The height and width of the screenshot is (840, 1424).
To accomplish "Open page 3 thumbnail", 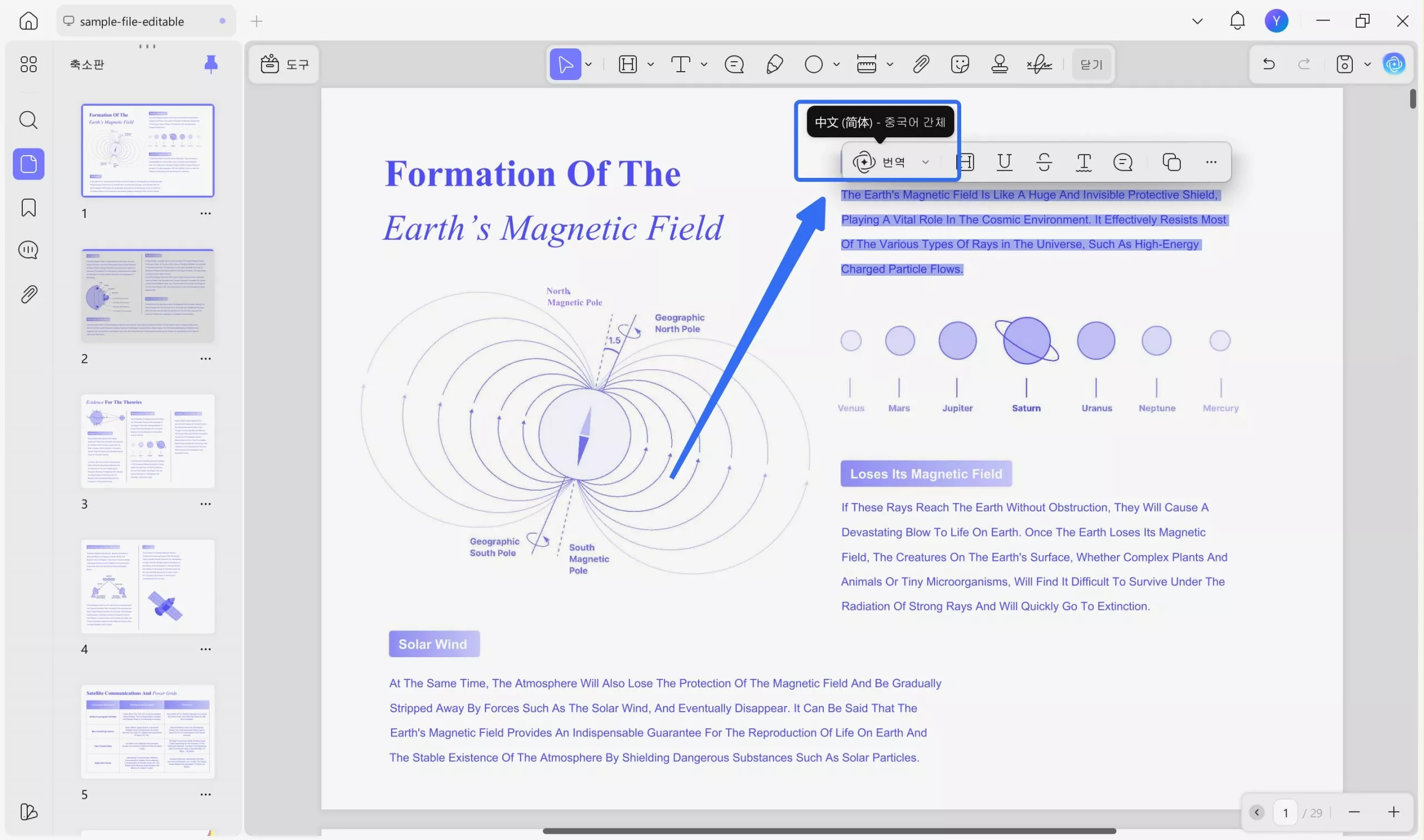I will pyautogui.click(x=148, y=441).
